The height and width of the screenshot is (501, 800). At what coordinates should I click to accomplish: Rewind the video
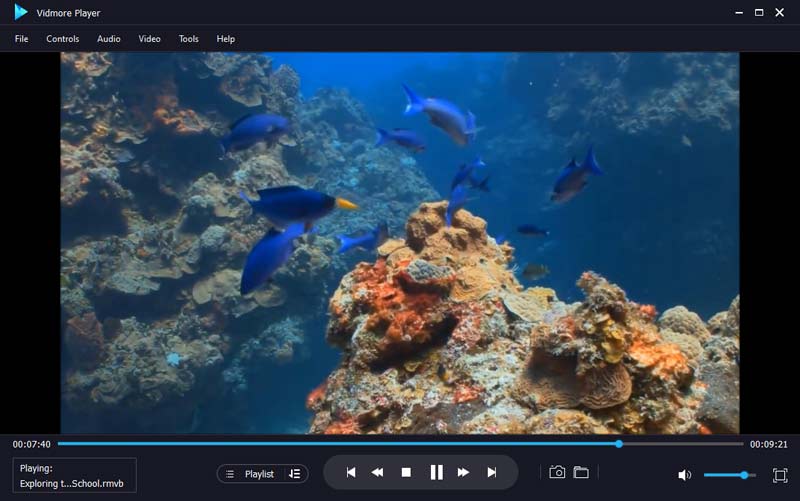click(378, 473)
